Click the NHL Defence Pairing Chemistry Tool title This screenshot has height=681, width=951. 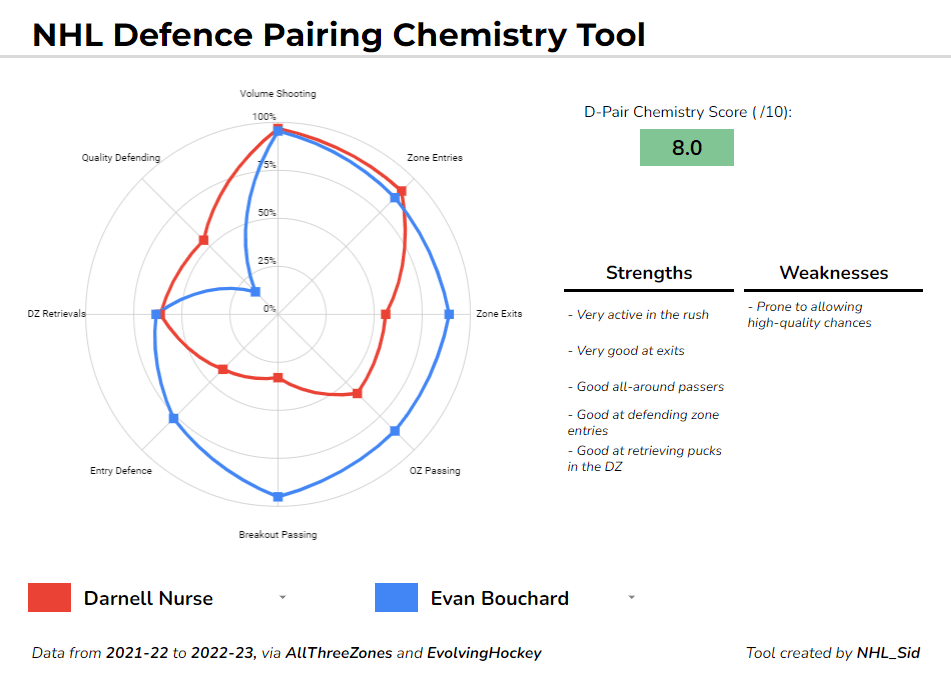pos(339,35)
